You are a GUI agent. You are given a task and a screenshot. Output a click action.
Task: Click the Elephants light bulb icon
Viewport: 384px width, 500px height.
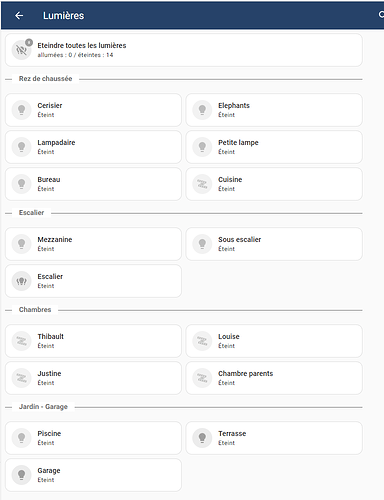coord(202,110)
